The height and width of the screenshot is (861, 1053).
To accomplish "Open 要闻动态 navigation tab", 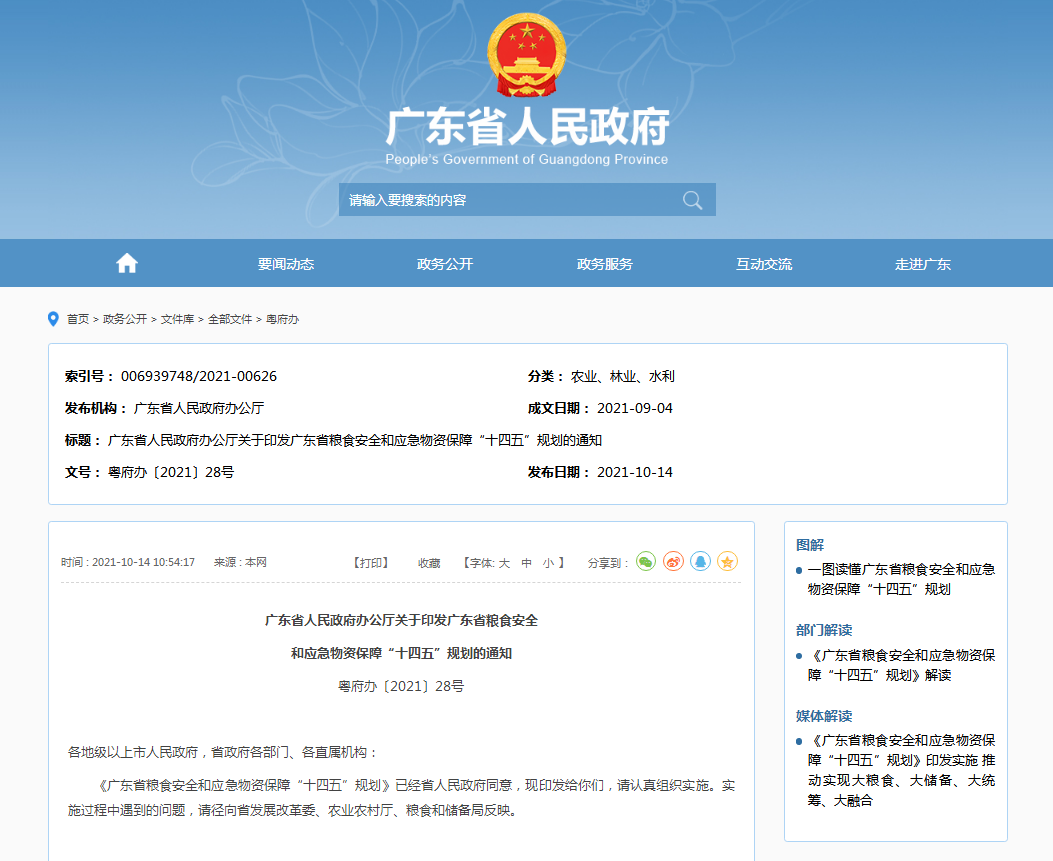I will pos(286,264).
